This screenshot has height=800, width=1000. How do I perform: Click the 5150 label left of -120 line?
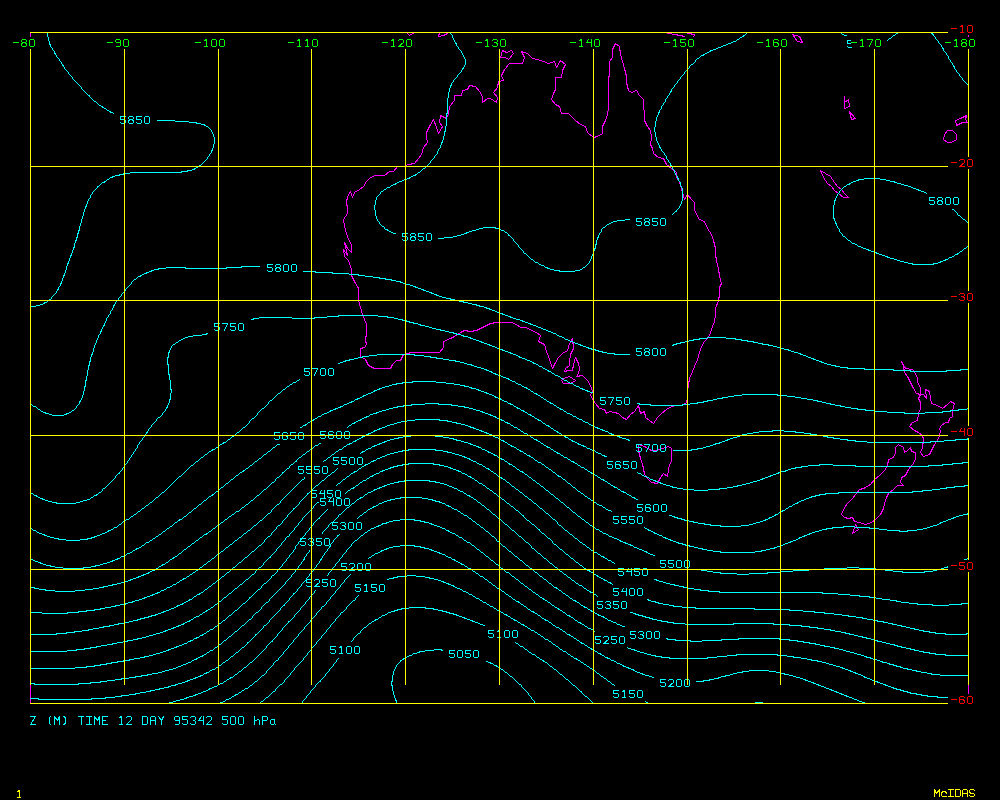(370, 588)
